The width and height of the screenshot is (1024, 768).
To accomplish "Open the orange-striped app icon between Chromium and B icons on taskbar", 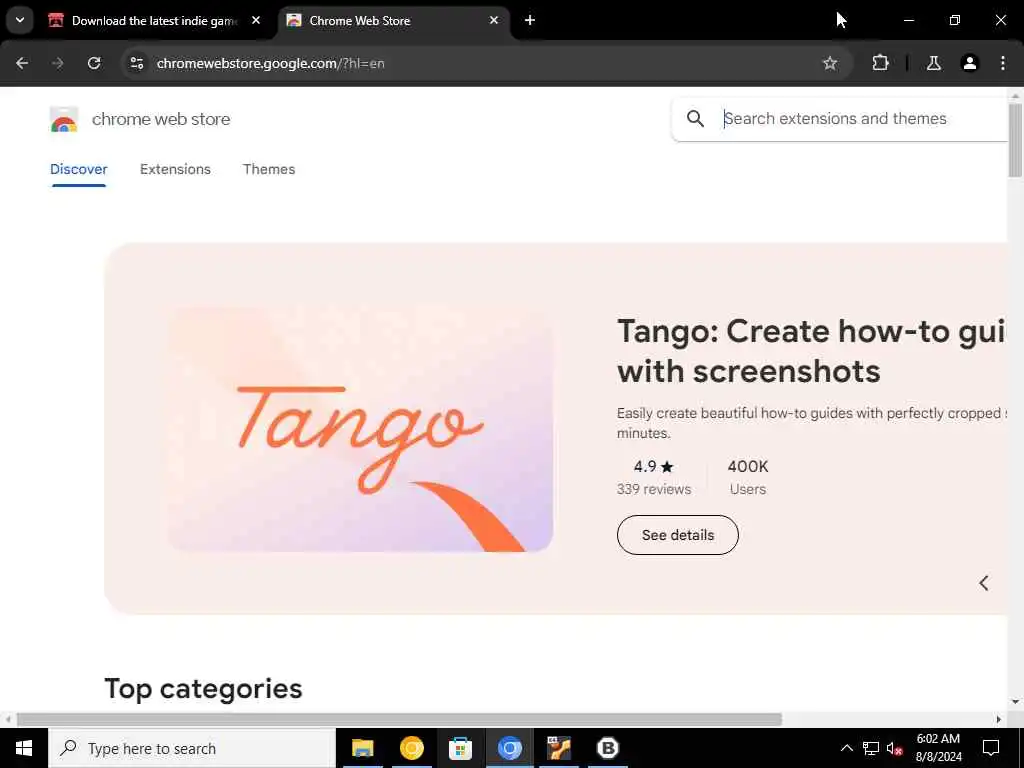I will point(559,748).
